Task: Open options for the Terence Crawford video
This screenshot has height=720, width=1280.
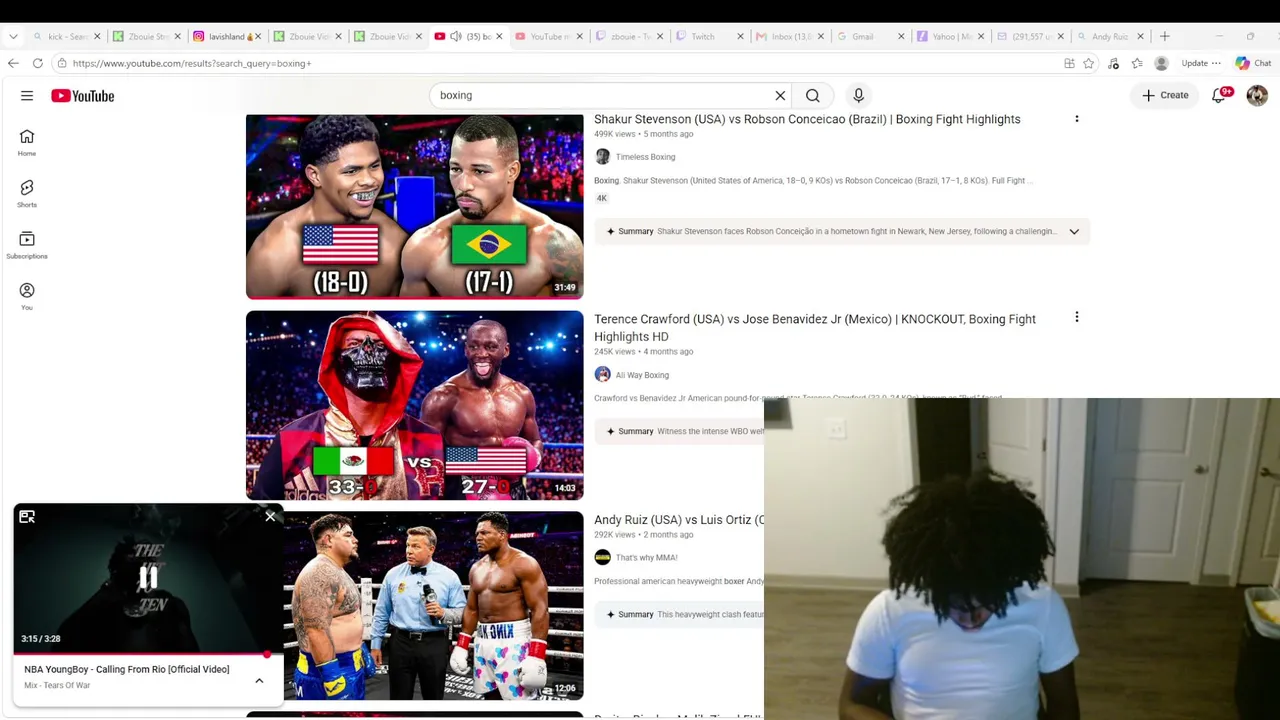Action: (1076, 317)
